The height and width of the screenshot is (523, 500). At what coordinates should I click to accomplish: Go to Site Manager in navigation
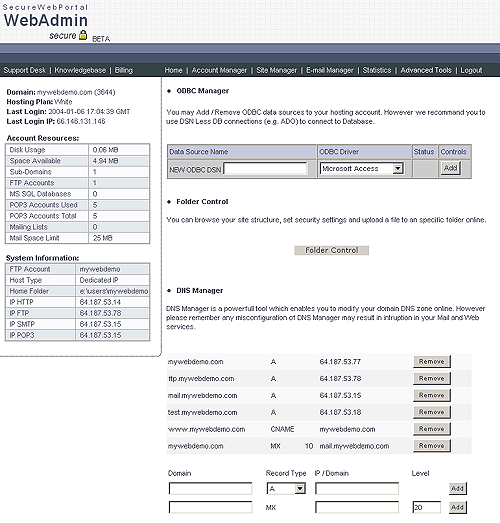277,70
